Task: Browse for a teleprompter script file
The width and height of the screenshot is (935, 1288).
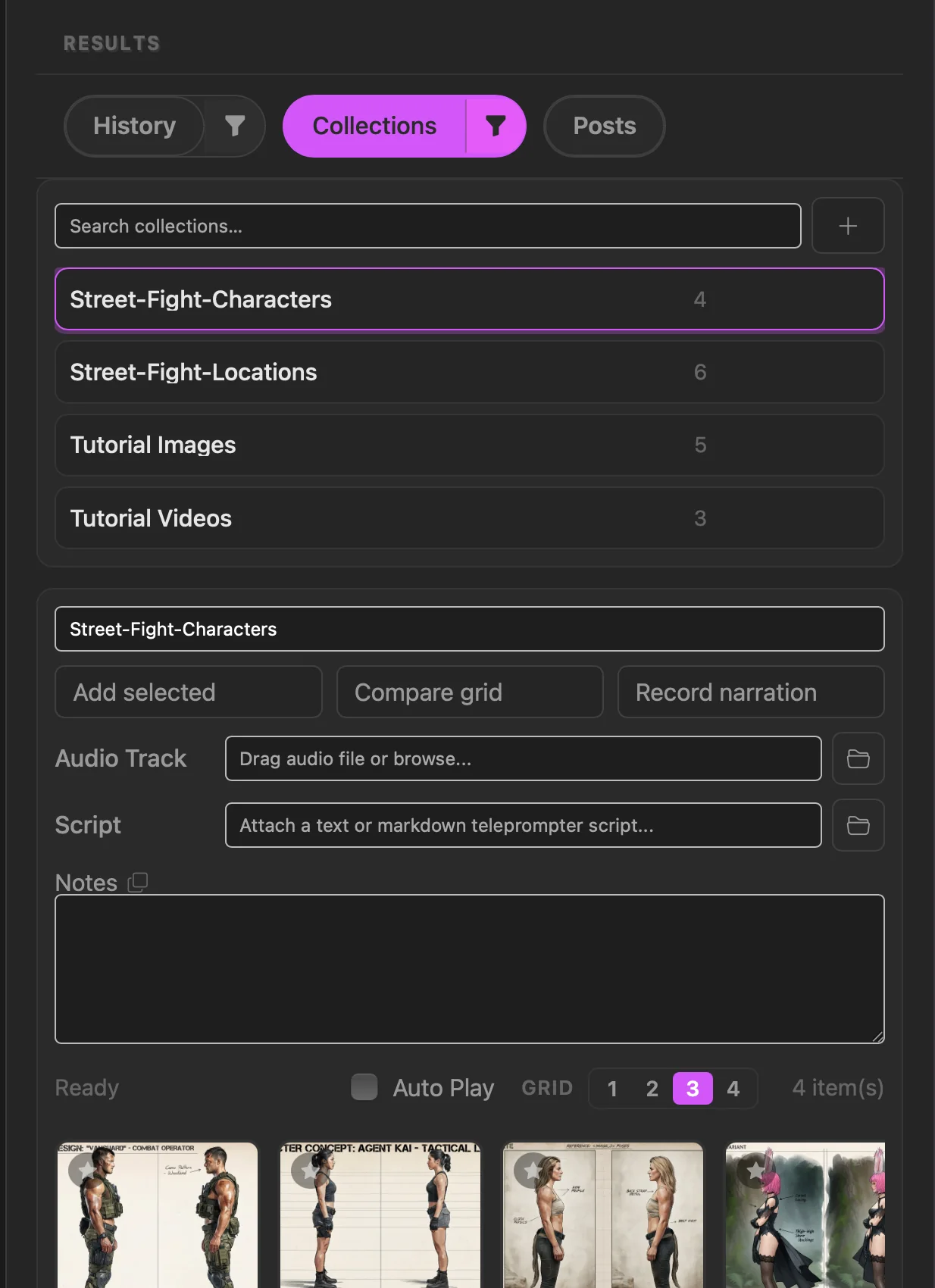Action: tap(858, 825)
